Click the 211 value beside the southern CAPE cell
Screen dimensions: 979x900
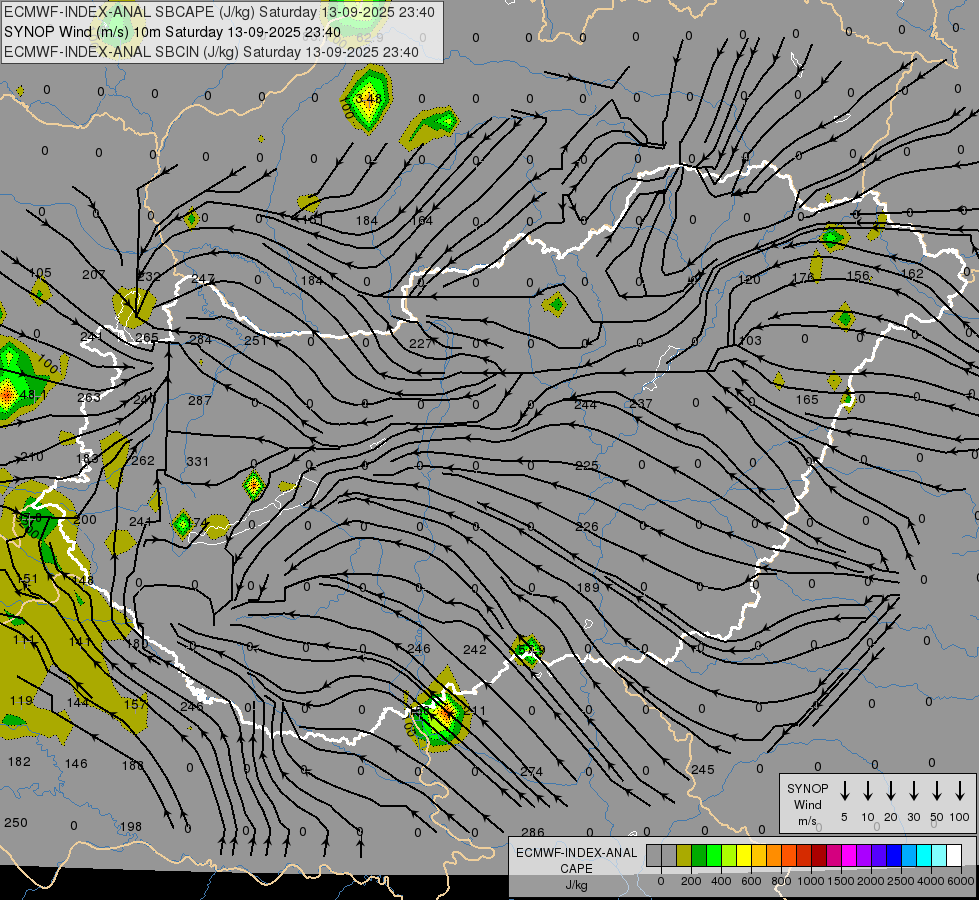pos(475,710)
